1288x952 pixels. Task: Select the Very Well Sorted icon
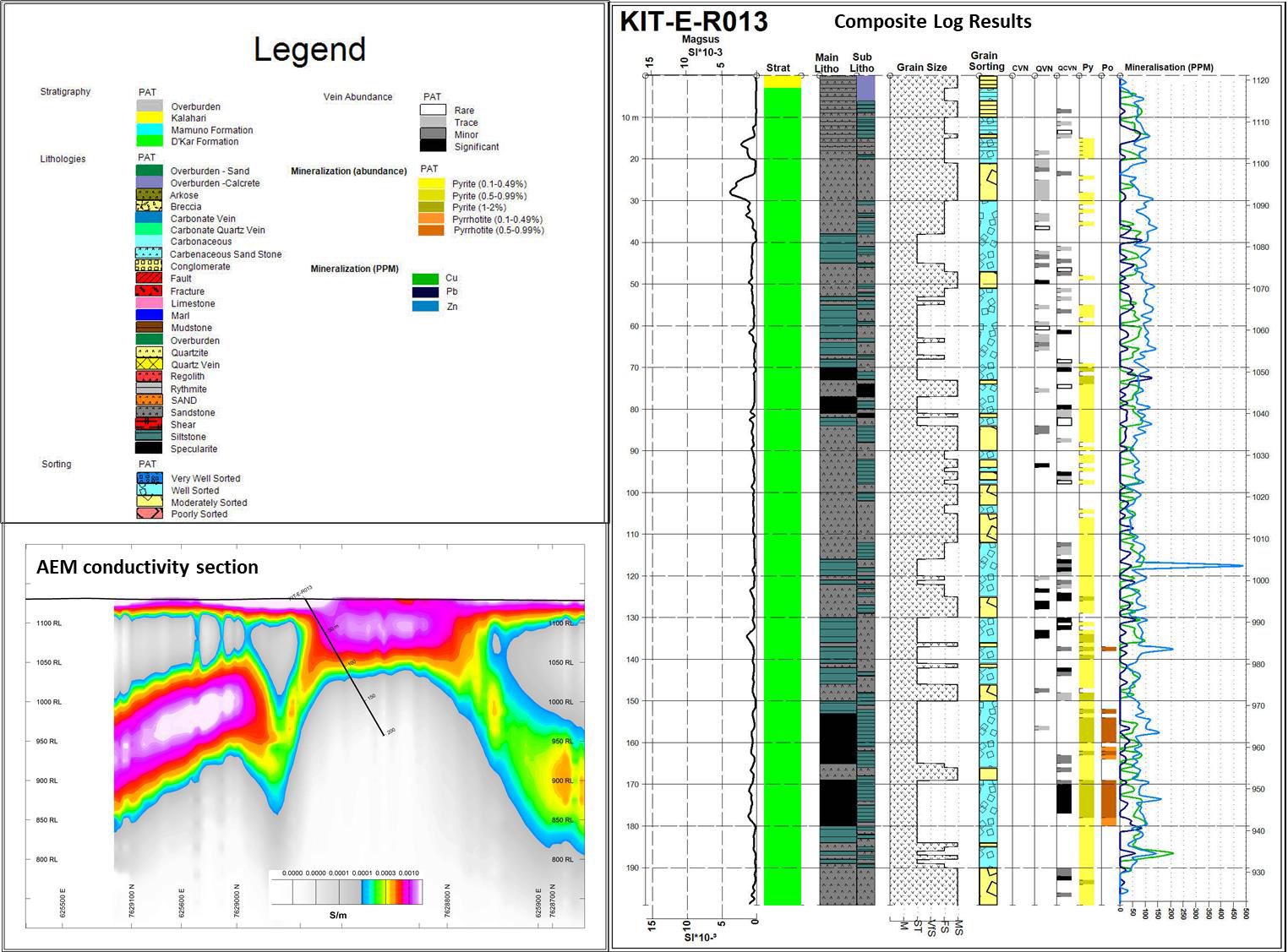click(149, 478)
